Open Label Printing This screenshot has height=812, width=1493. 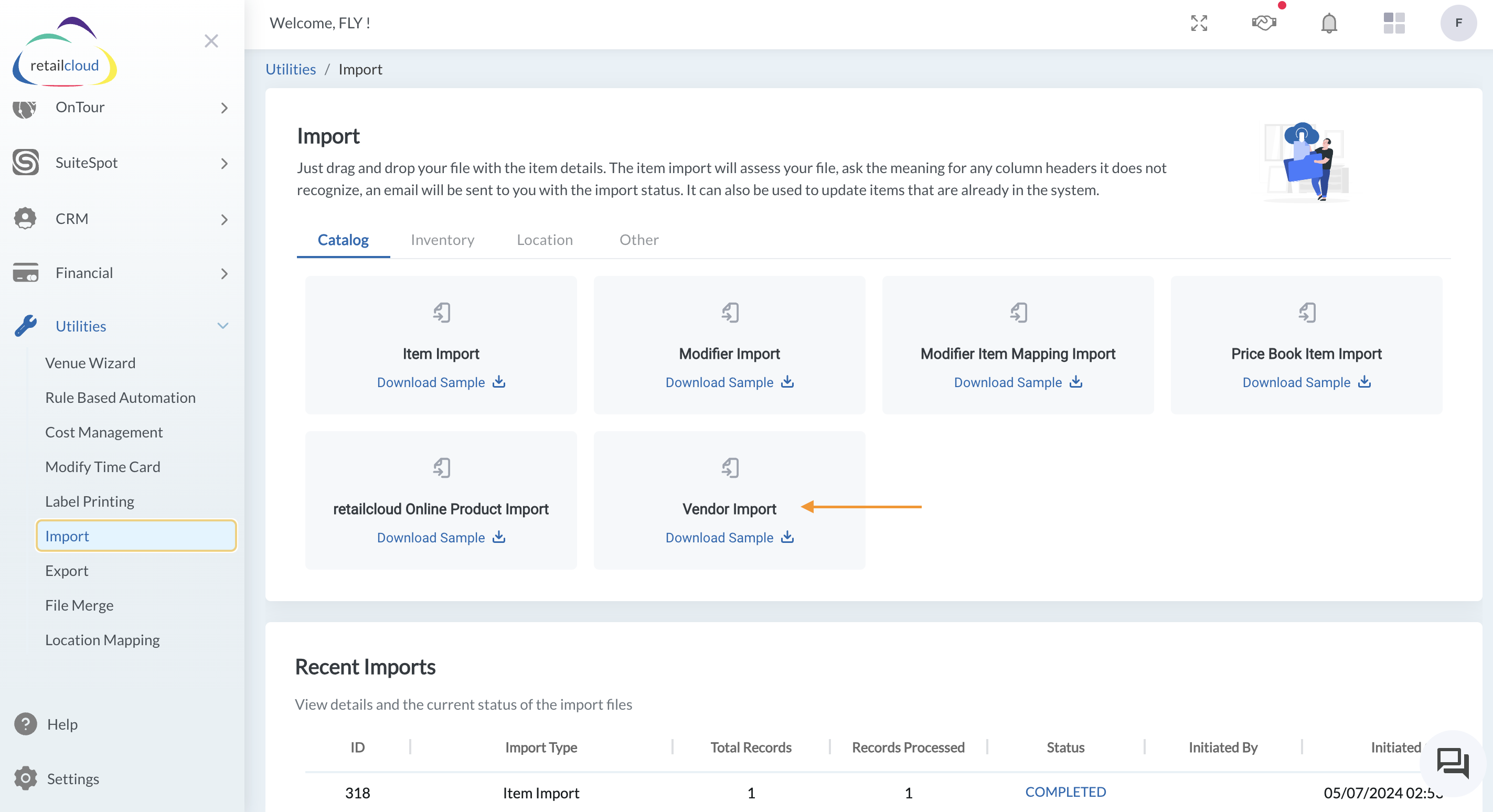(x=90, y=501)
